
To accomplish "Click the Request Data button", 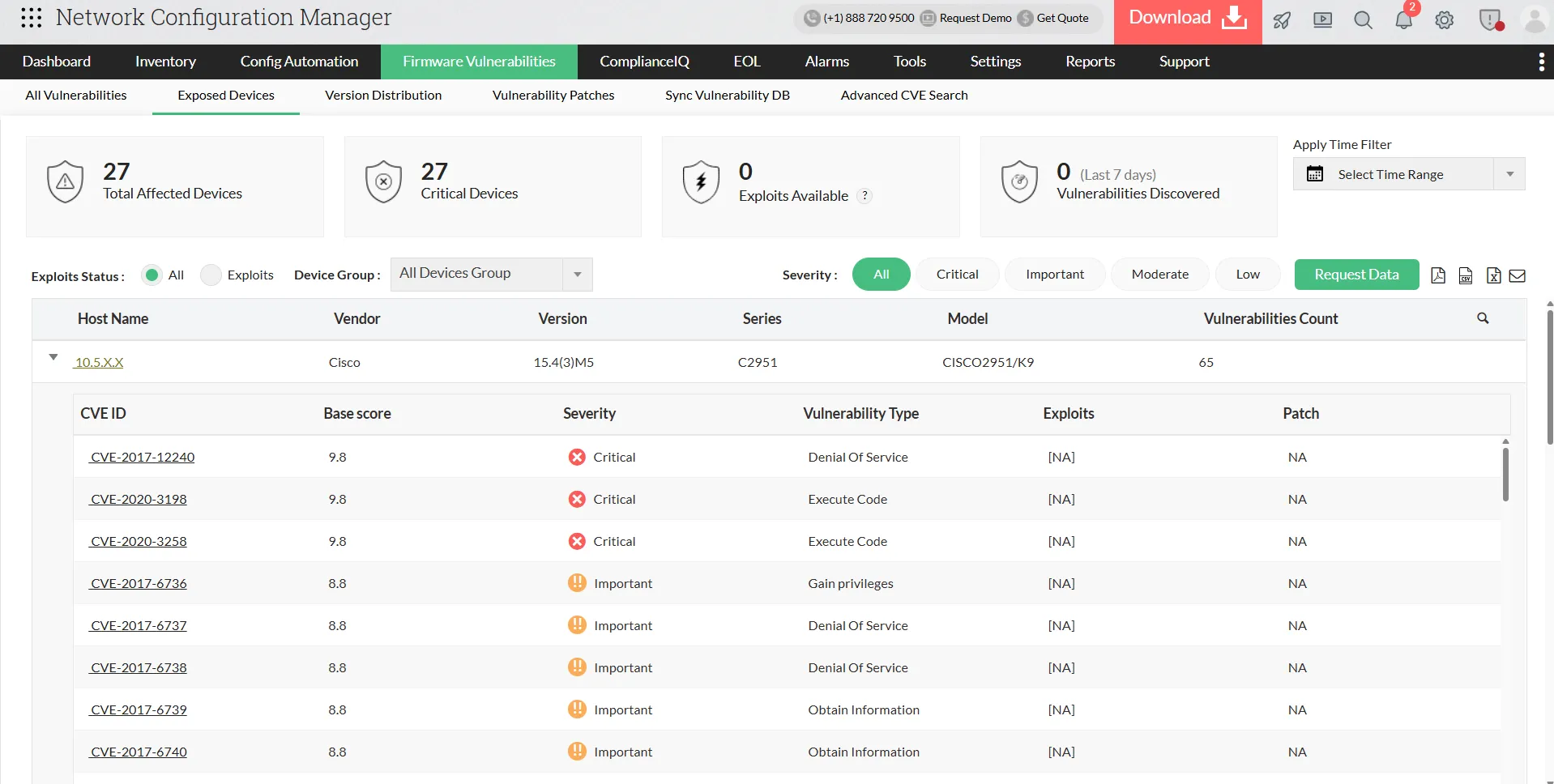I will coord(1356,275).
